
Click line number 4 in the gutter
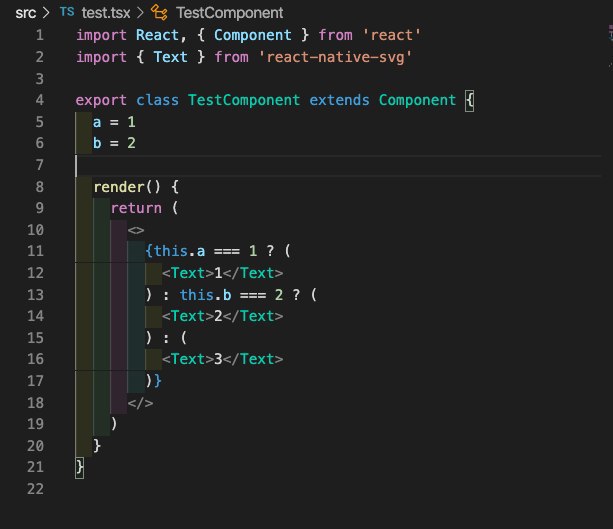point(39,100)
